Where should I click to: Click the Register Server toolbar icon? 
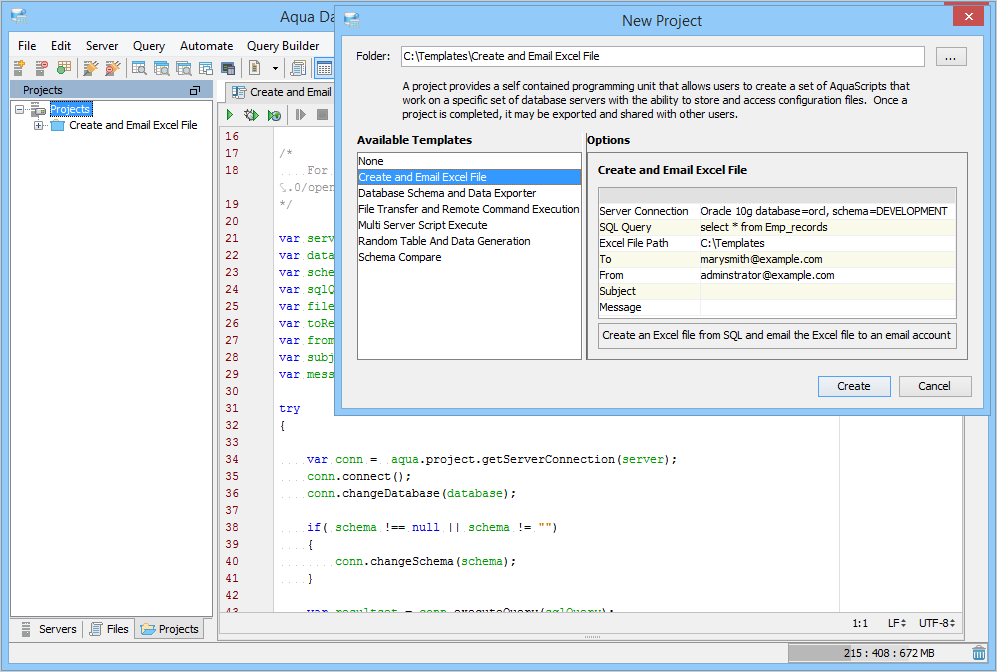point(19,68)
